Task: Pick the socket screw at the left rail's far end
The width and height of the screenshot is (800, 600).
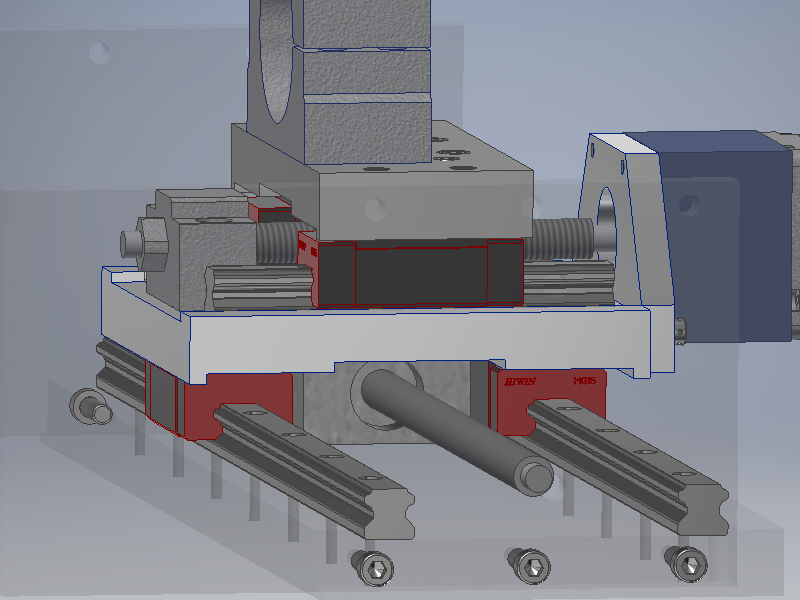Action: tap(91, 407)
